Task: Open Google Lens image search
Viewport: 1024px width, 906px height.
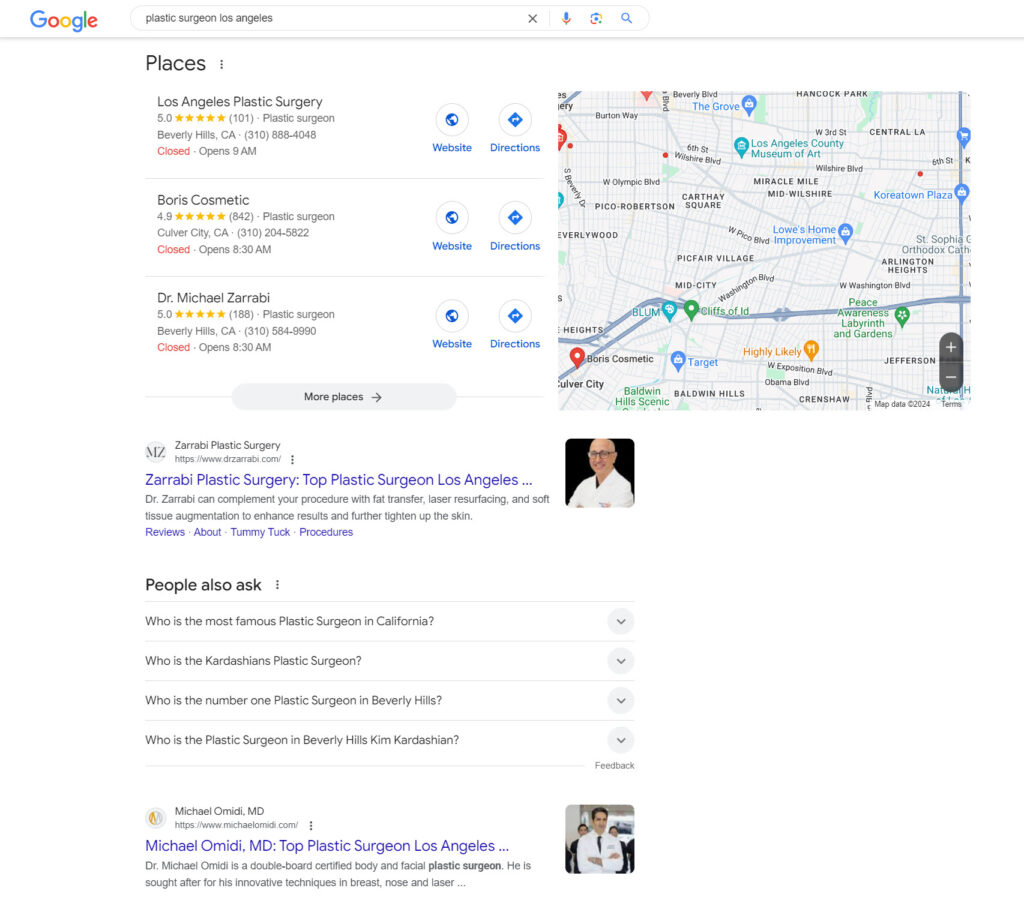Action: [596, 18]
